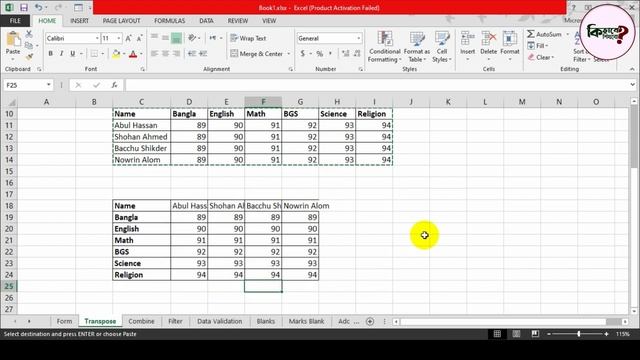Screen dimensions: 640x360
Task: Expand the Clear dropdown
Action: (553, 57)
